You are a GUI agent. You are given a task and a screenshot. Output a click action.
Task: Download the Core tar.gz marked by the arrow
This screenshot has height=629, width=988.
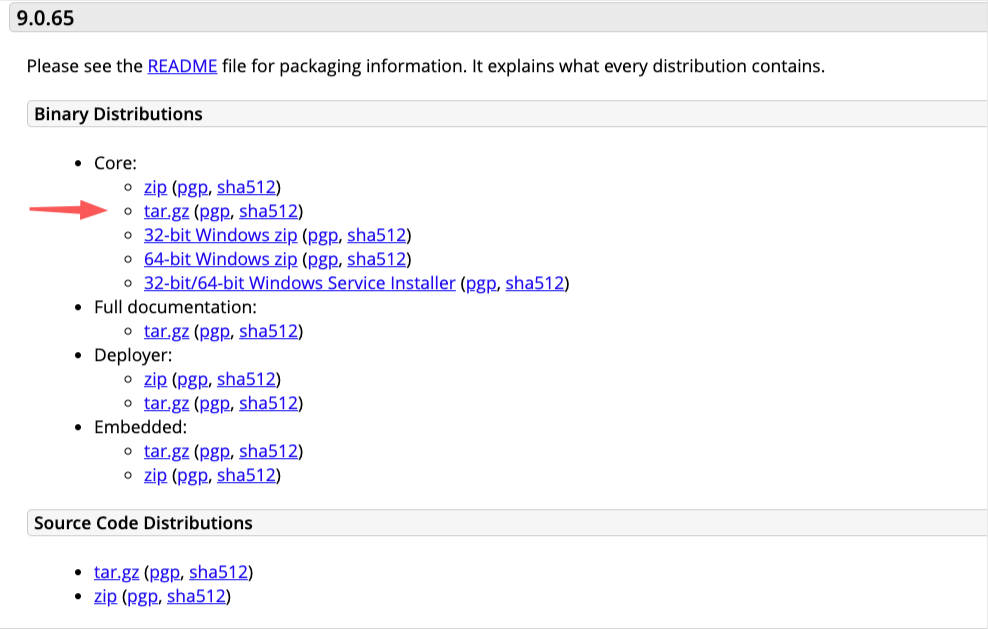click(166, 212)
